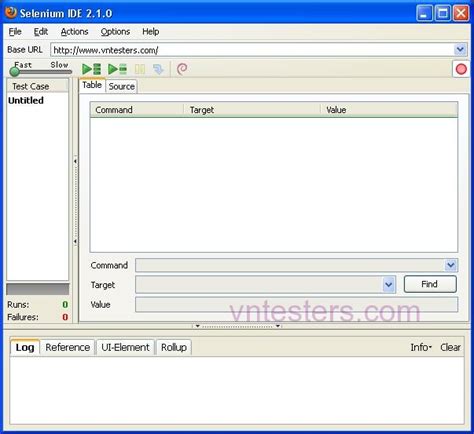
Task: Collapse log pane via left splitter arrow
Action: point(197,326)
